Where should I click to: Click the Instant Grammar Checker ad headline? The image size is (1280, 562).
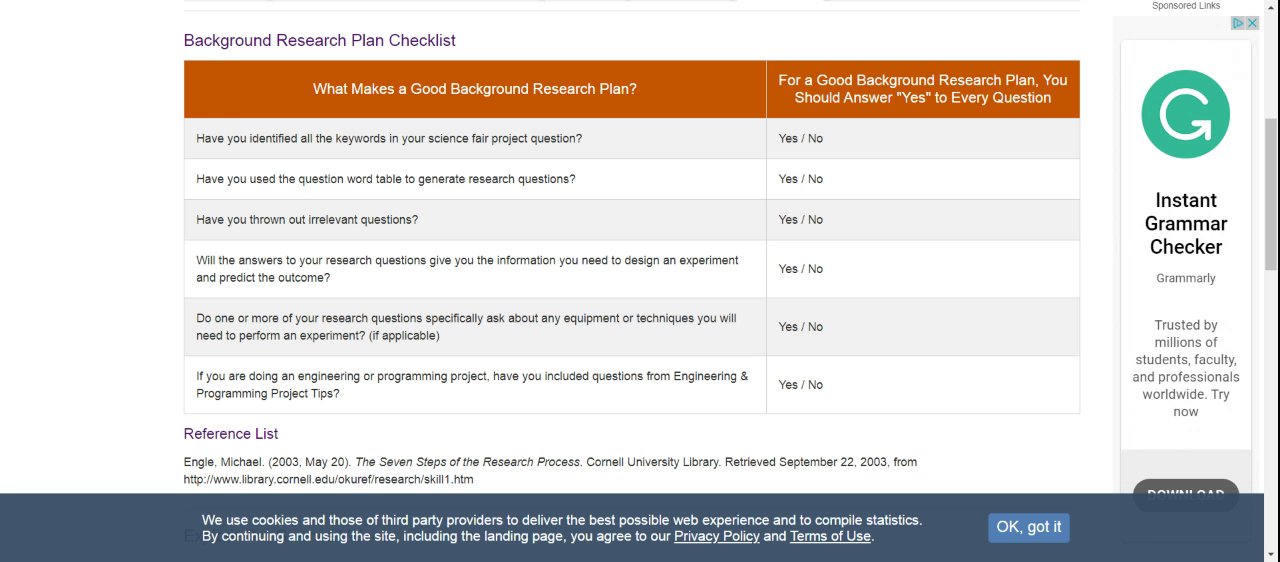[x=1186, y=223]
